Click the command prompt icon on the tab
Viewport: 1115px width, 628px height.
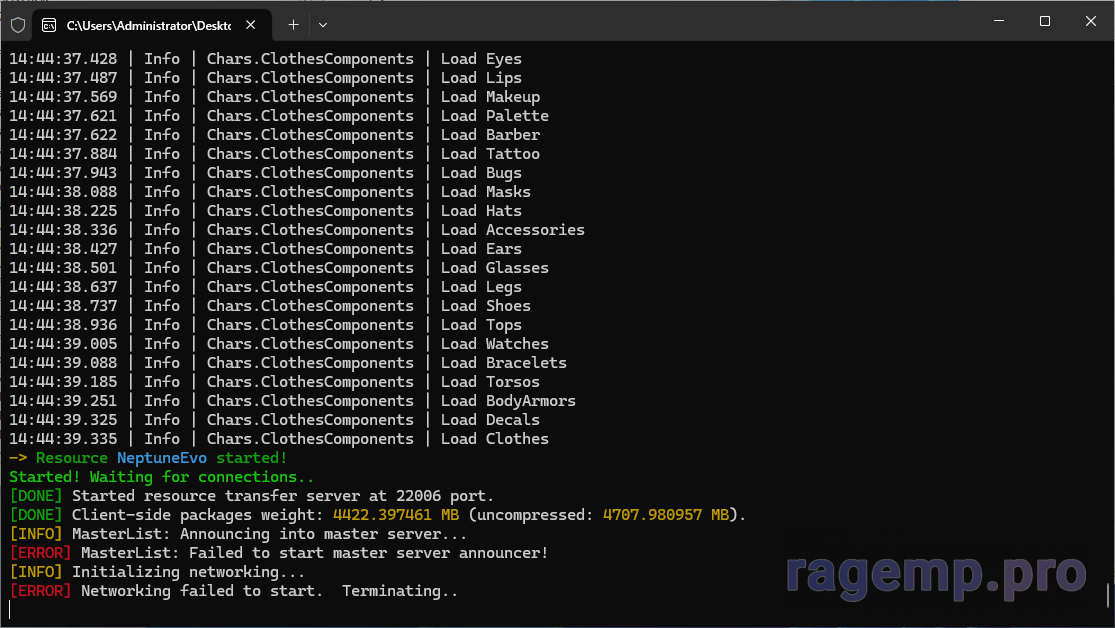49,24
